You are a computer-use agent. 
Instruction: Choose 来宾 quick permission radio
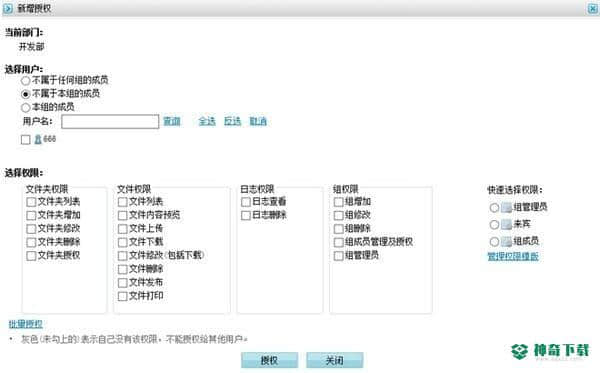click(494, 224)
